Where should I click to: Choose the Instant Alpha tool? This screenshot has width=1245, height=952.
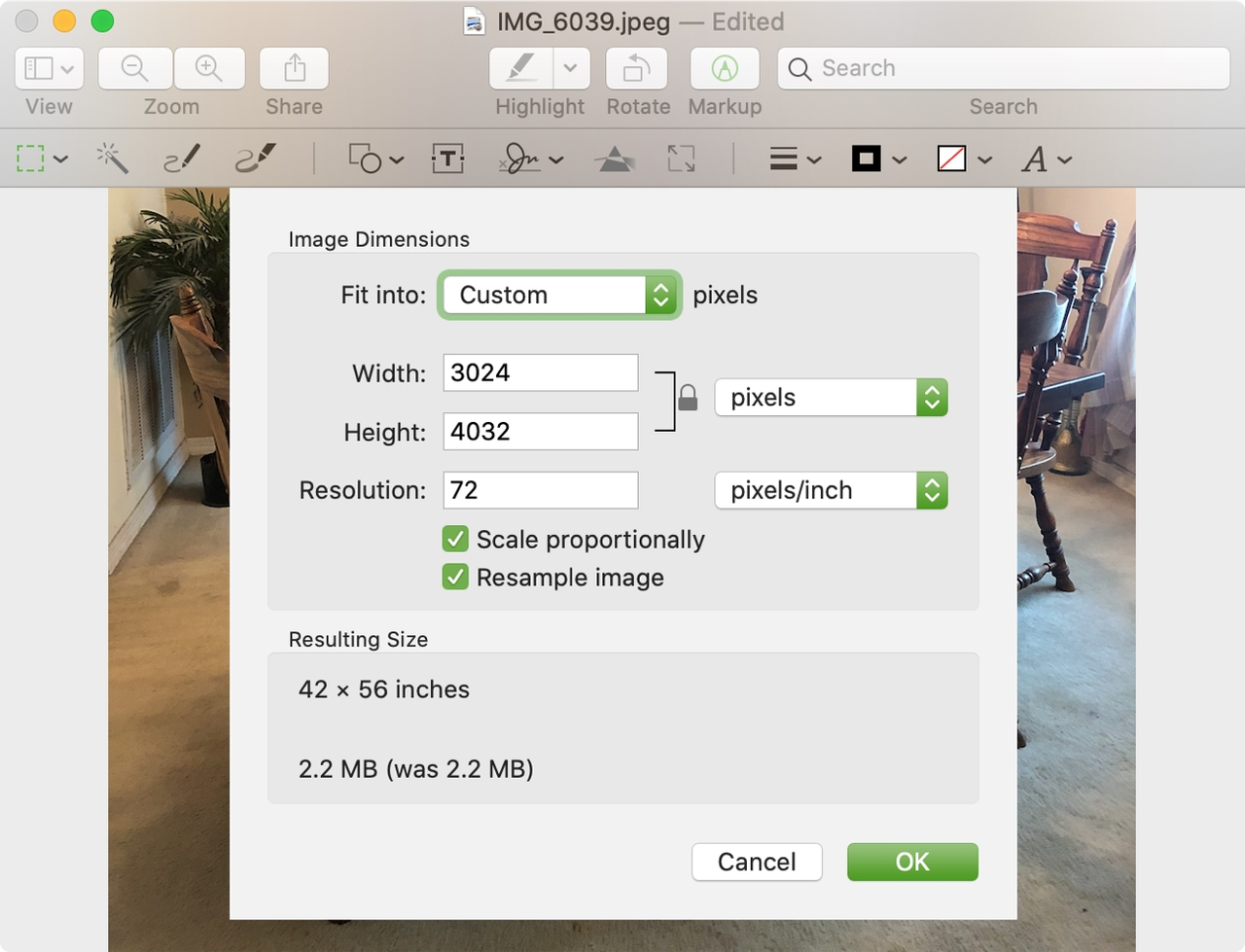[x=112, y=159]
